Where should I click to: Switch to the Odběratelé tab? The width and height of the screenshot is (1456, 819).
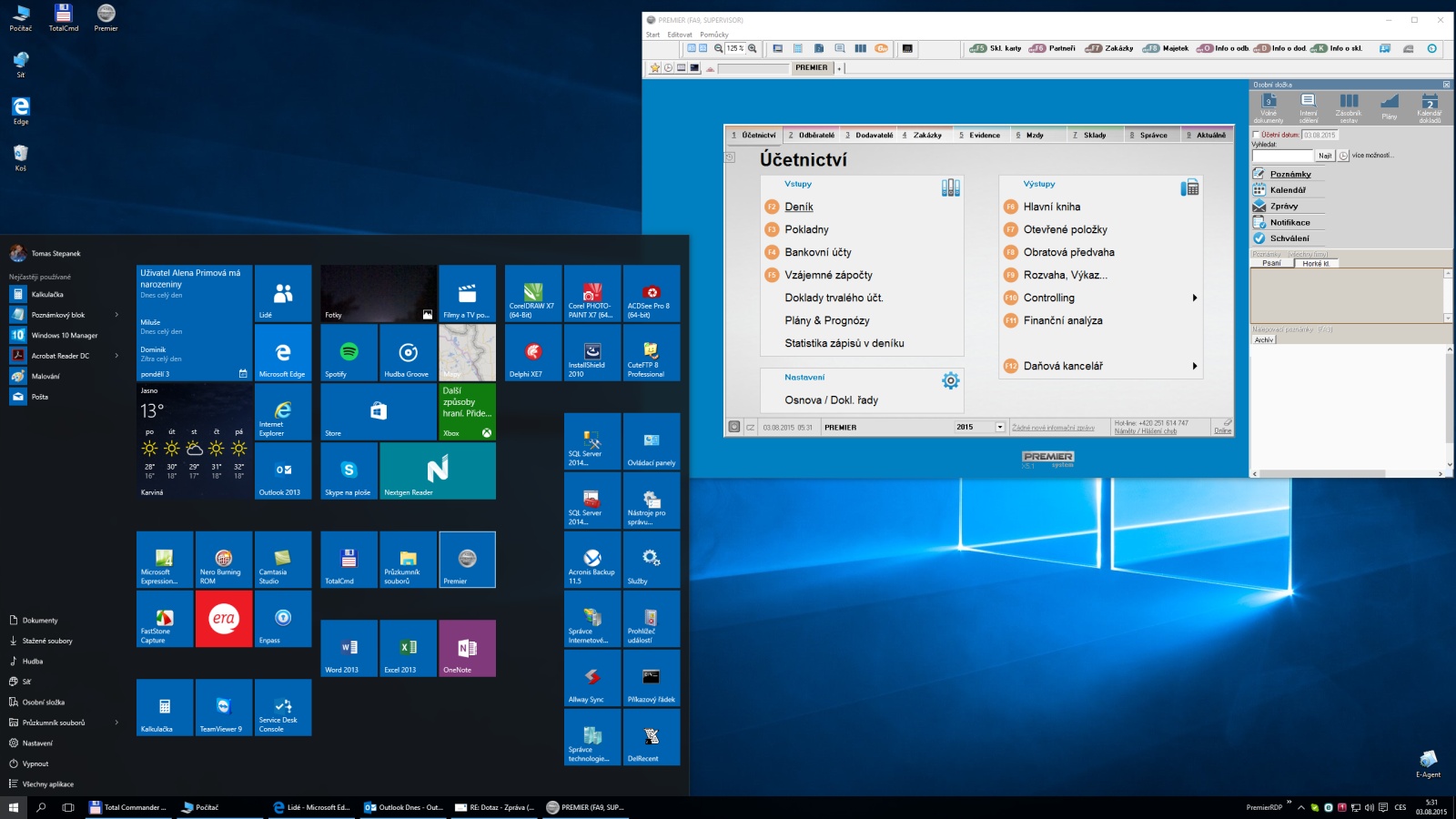coord(810,135)
